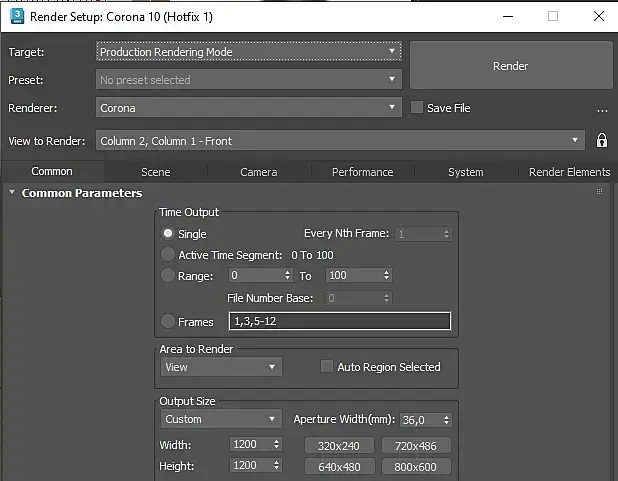Enable the Save File checkbox
The image size is (618, 481).
click(418, 108)
